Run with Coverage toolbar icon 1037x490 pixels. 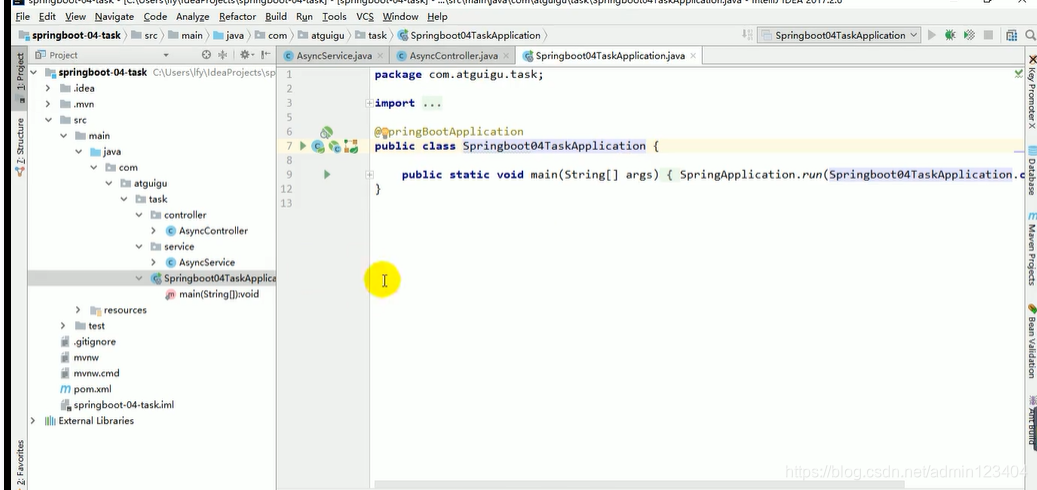tap(970, 35)
